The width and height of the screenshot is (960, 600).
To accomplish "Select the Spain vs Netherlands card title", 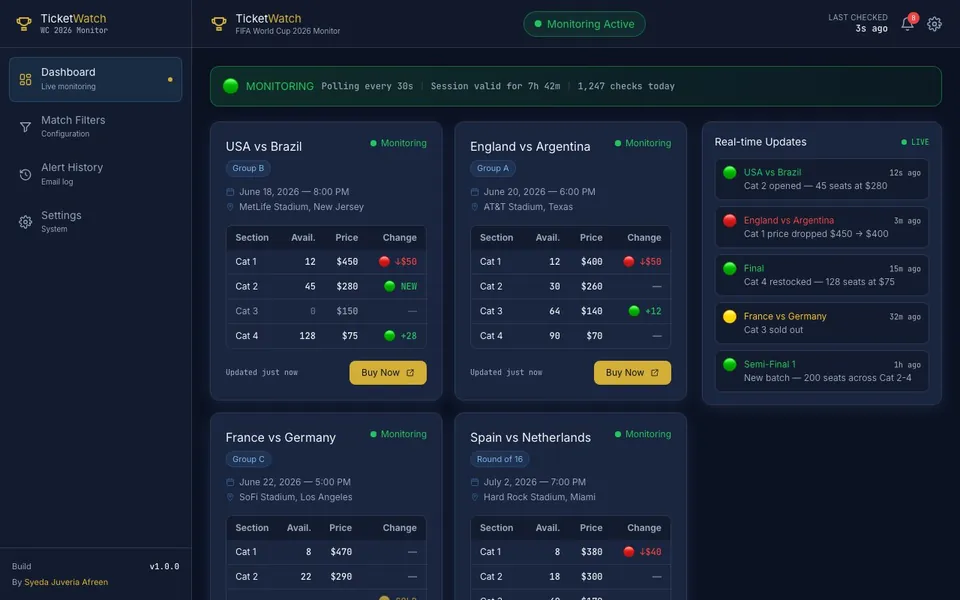I will [530, 437].
